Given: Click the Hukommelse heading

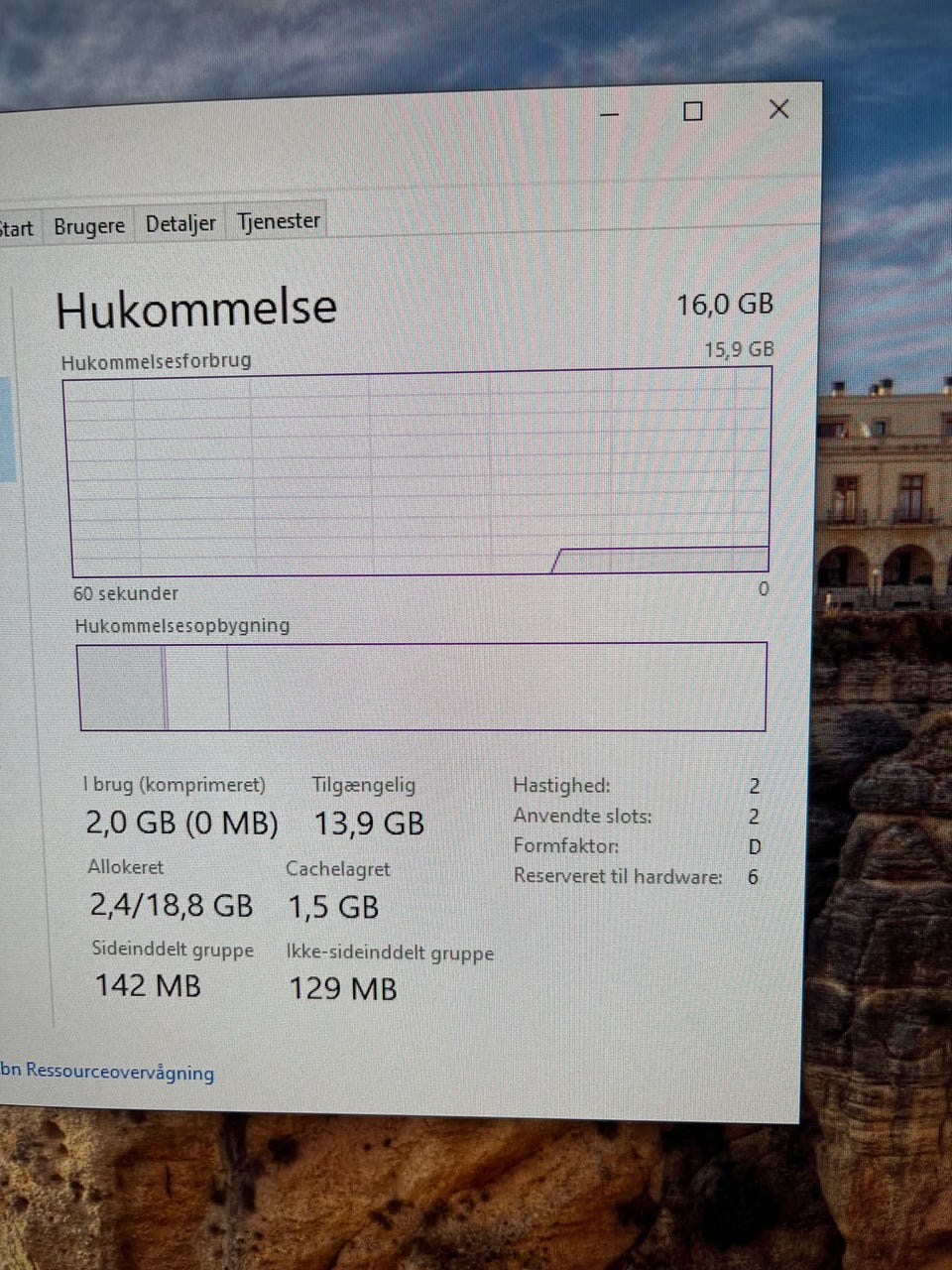Looking at the screenshot, I should (196, 309).
